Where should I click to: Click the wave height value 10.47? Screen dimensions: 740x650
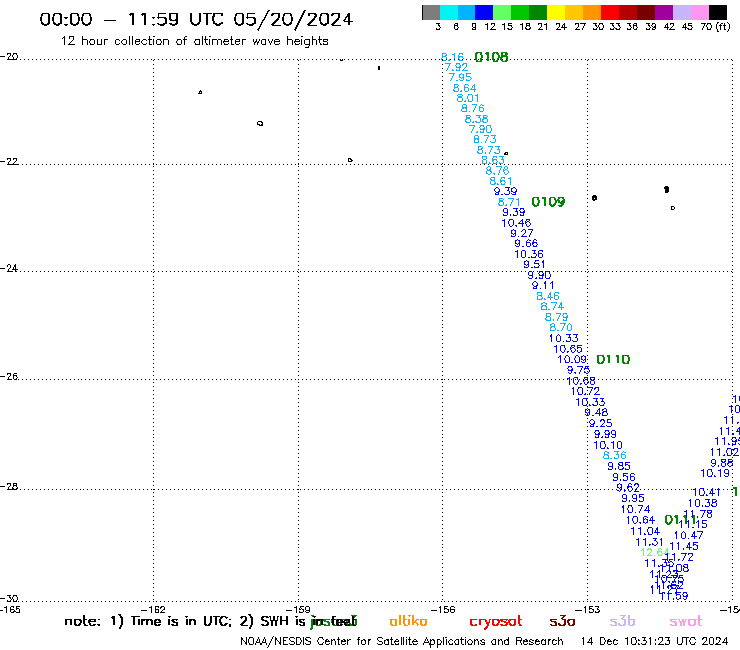pos(689,536)
